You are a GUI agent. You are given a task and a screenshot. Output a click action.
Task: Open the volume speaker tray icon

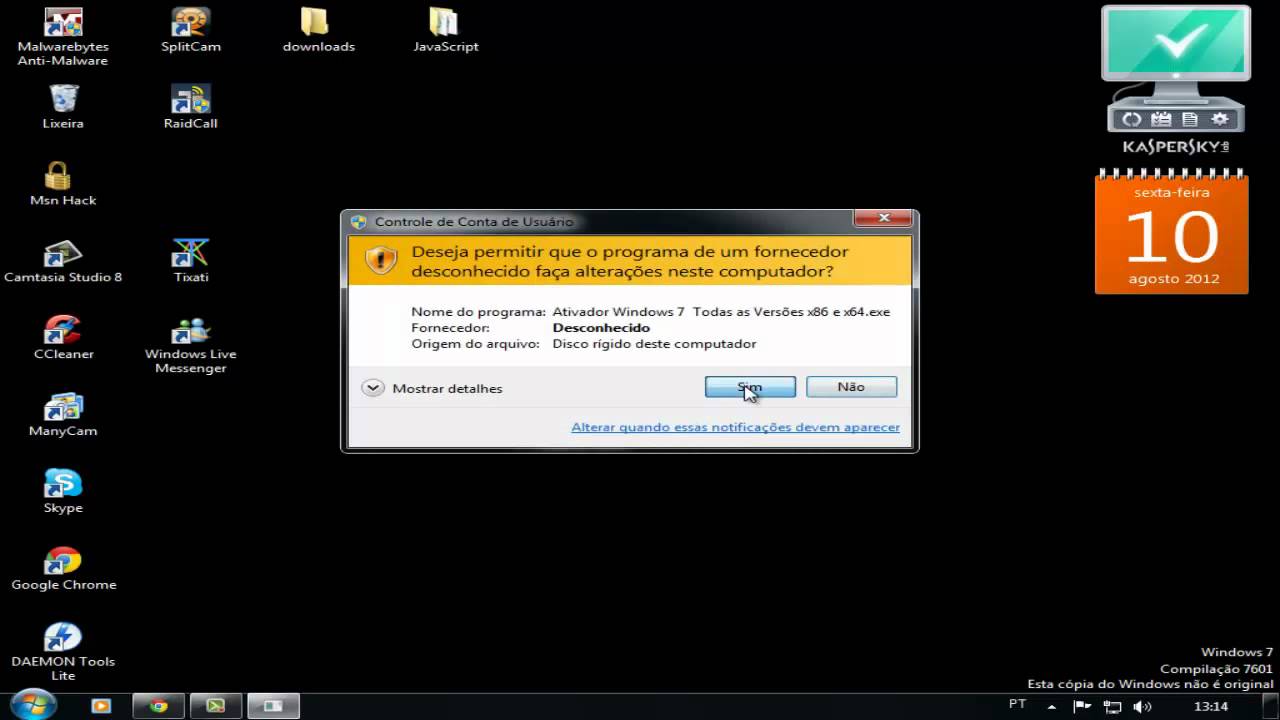coord(1143,706)
